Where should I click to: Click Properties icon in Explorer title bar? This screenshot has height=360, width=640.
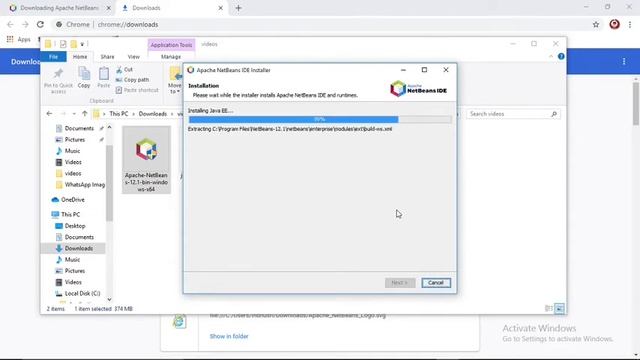(63, 44)
